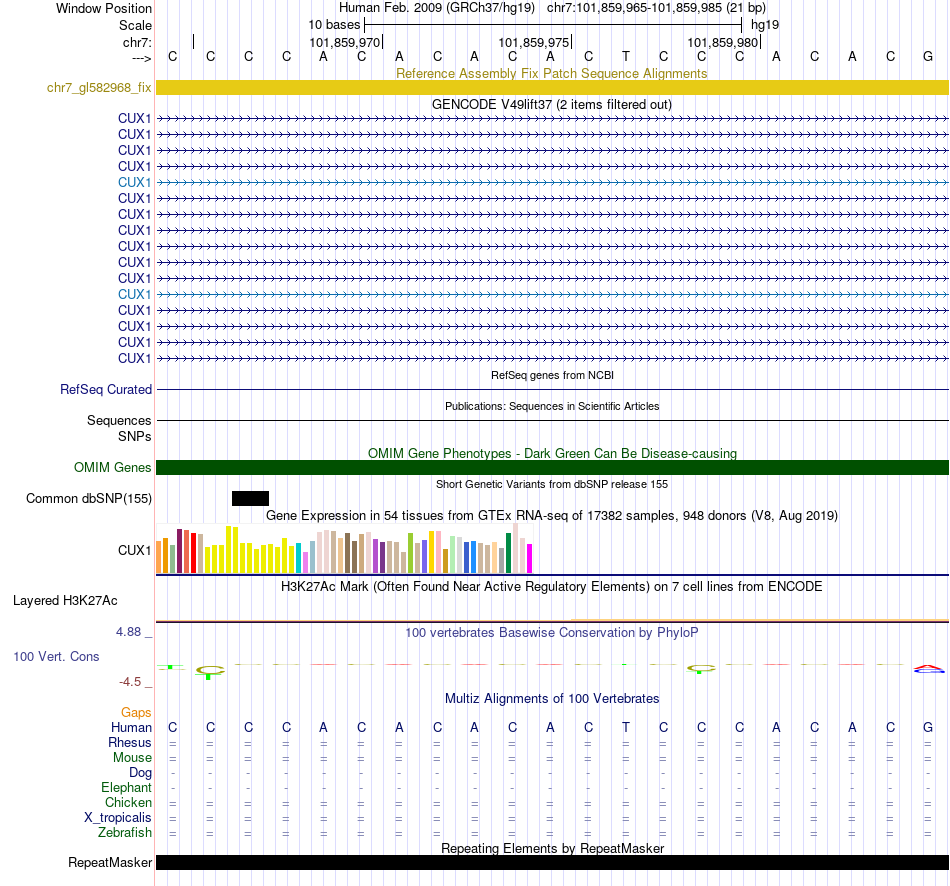This screenshot has width=950, height=886.
Task: Click the GTEx tissue expression bar chart
Action: tap(344, 548)
